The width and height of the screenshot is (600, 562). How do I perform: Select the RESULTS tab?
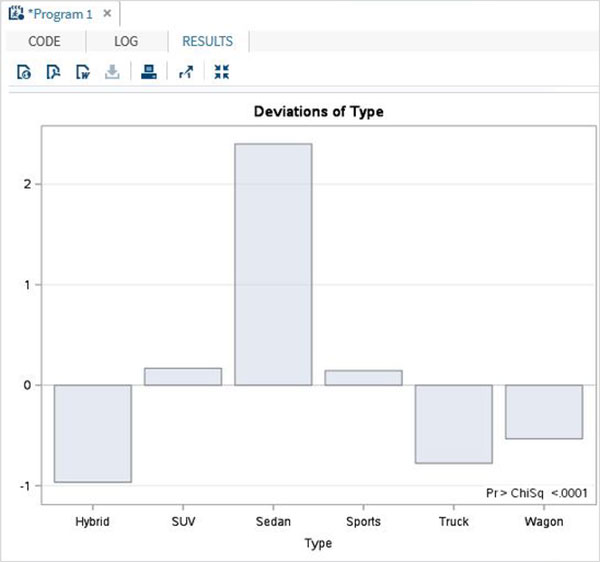[207, 41]
